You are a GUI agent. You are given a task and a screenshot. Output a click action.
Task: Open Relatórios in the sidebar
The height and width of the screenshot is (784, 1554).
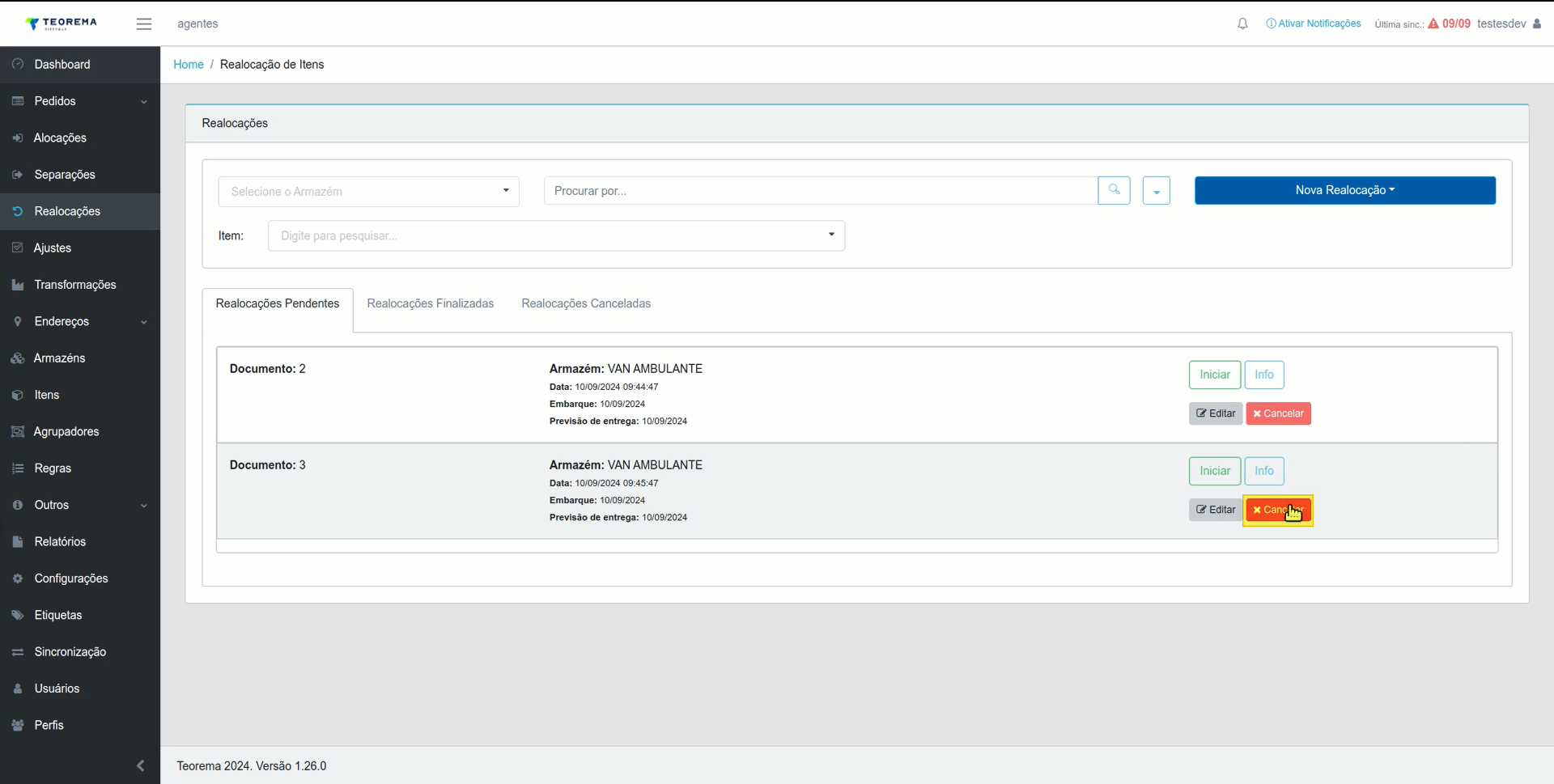[x=80, y=541]
